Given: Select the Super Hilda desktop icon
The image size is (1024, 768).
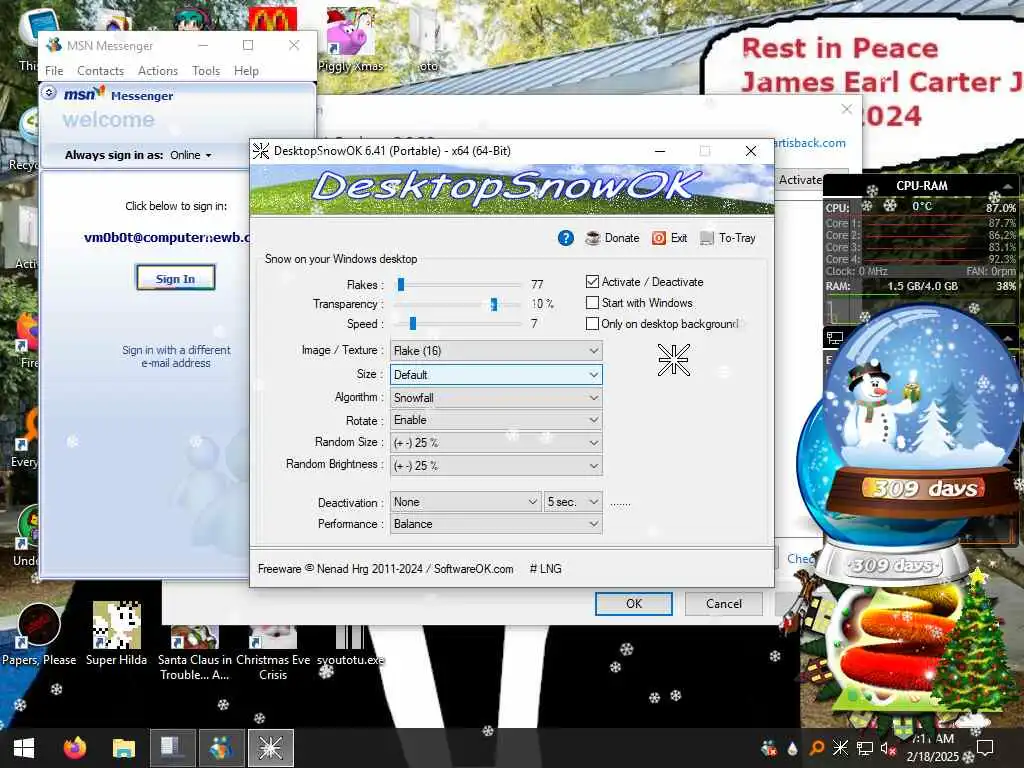Looking at the screenshot, I should tap(116, 633).
